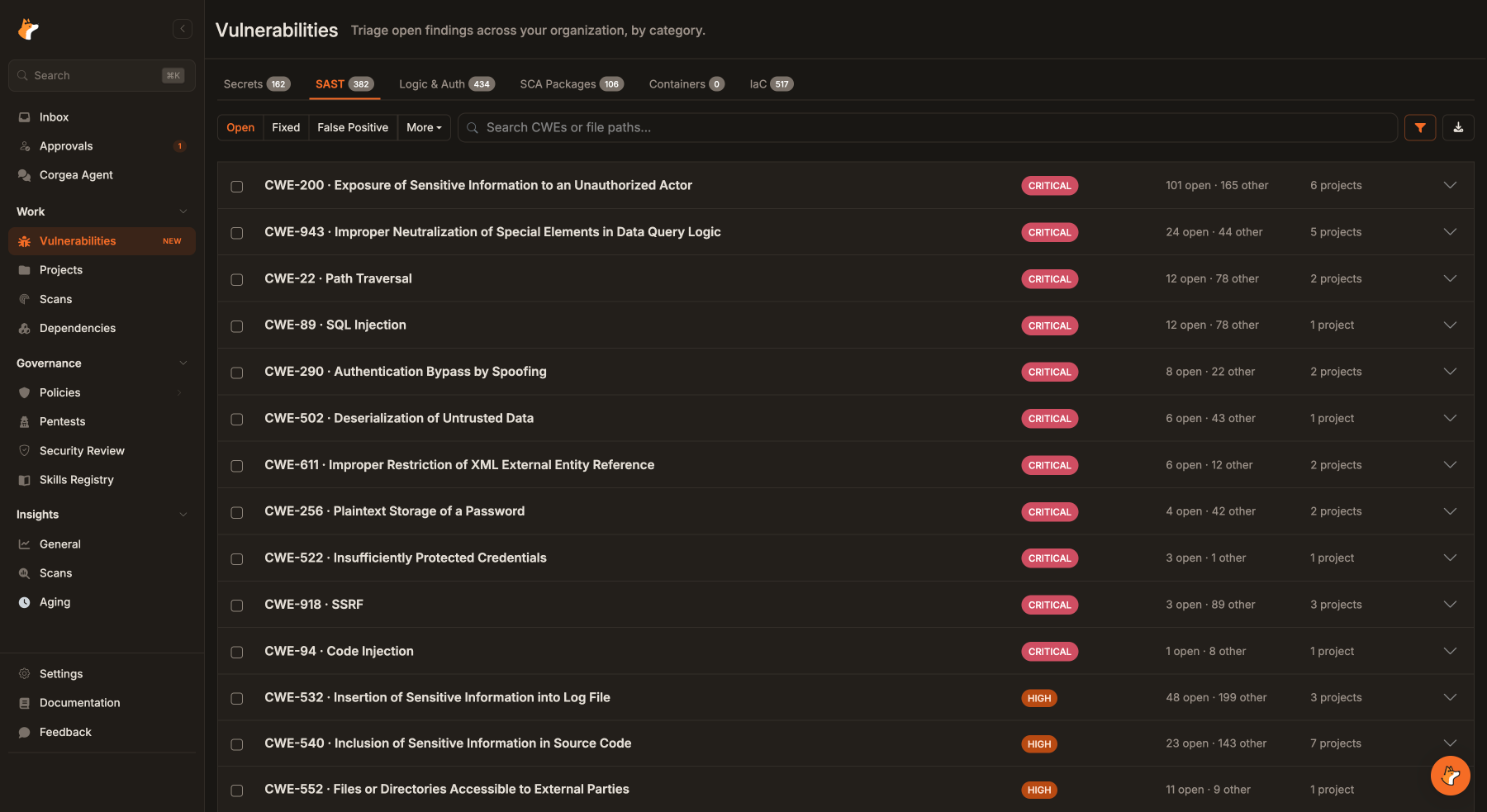Open the filter funnel button
Screen dimensions: 1487x812
click(1420, 127)
